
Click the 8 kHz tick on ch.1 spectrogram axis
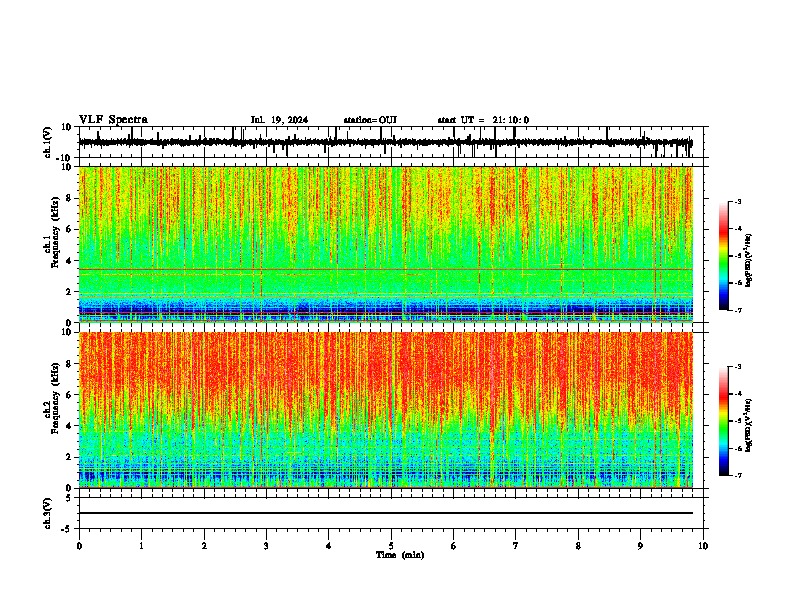pyautogui.click(x=69, y=198)
